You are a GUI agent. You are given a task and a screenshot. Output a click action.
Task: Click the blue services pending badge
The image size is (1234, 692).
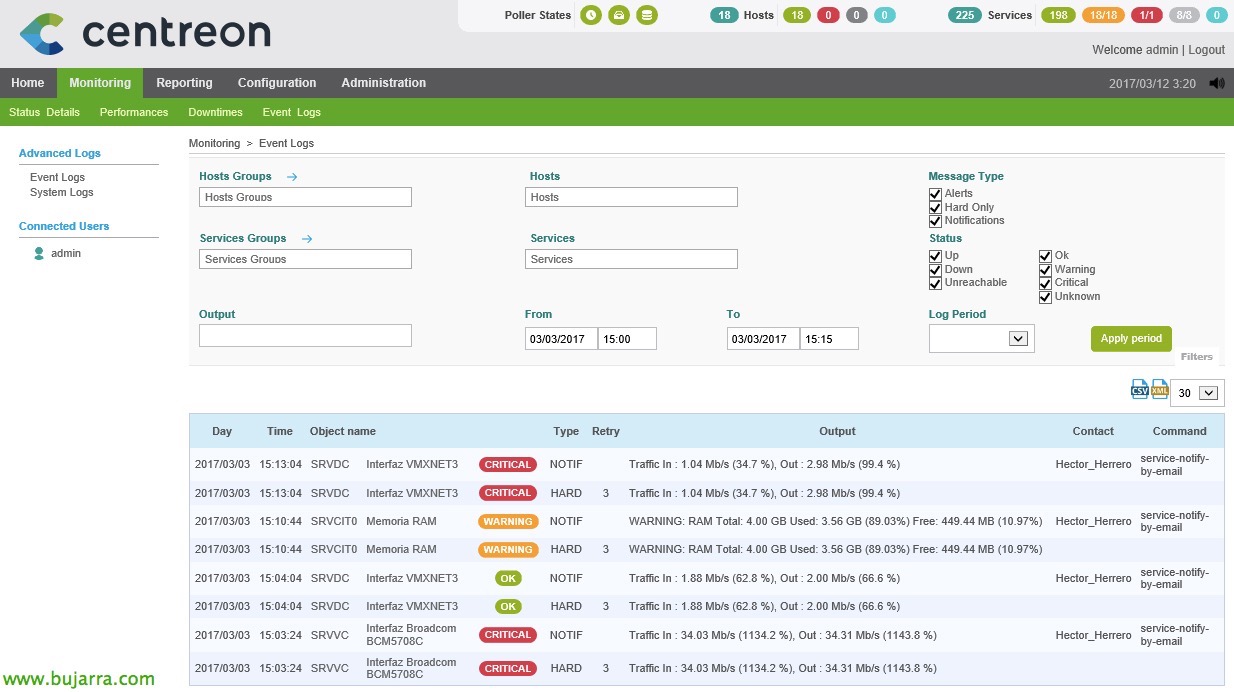[x=1216, y=15]
